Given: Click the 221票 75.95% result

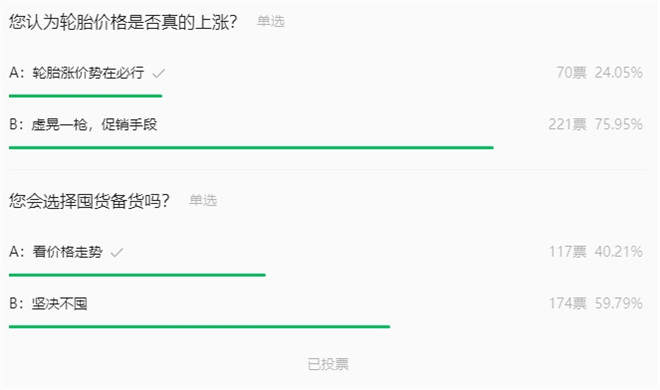Looking at the screenshot, I should pyautogui.click(x=595, y=124).
